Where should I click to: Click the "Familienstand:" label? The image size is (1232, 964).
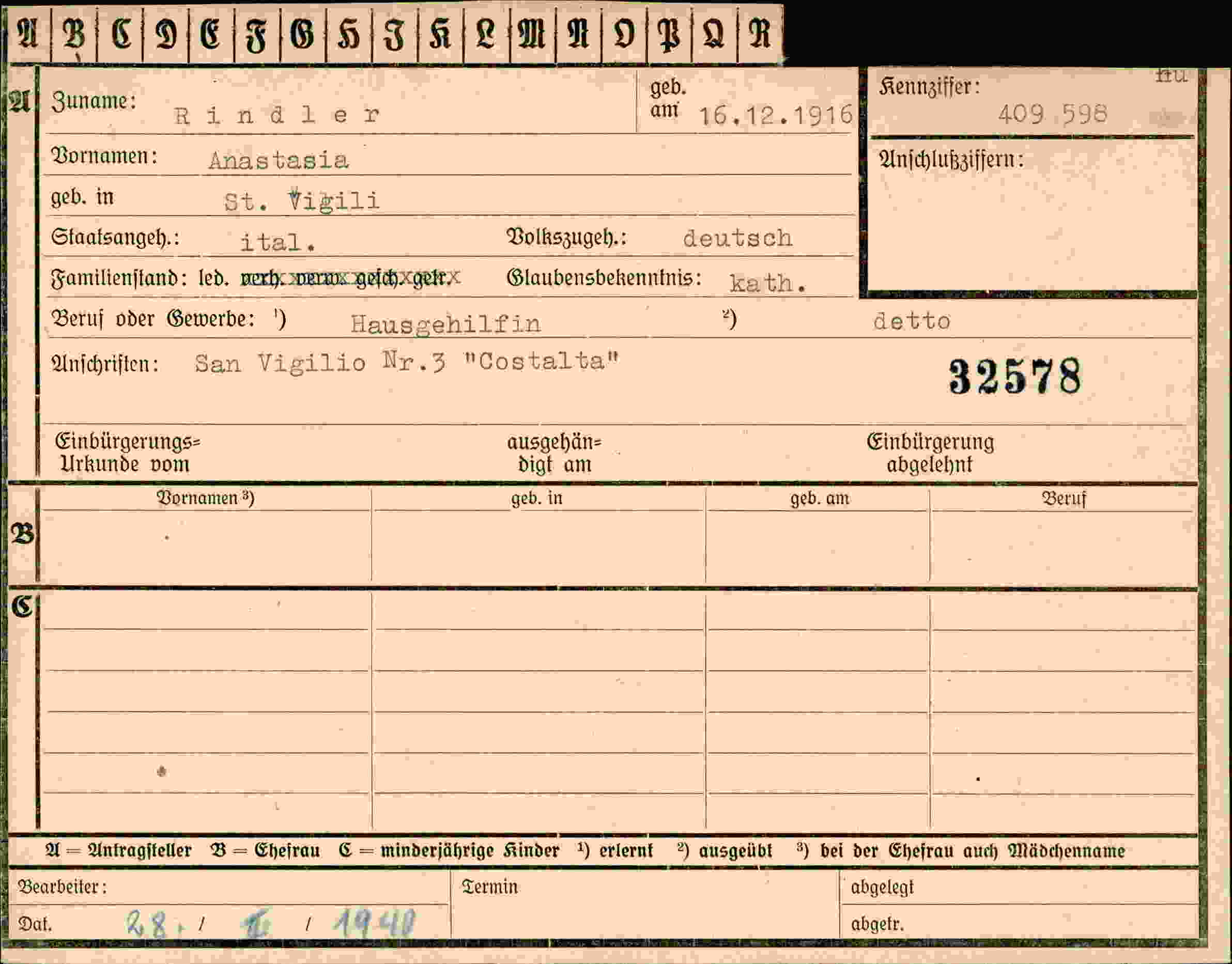(x=118, y=278)
